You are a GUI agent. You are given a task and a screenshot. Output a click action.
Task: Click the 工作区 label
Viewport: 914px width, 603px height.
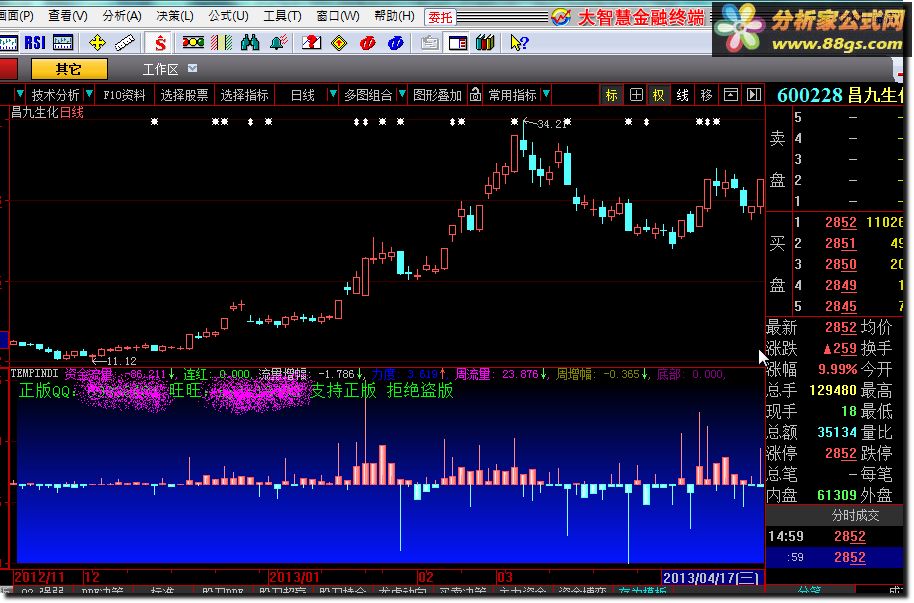tap(160, 69)
